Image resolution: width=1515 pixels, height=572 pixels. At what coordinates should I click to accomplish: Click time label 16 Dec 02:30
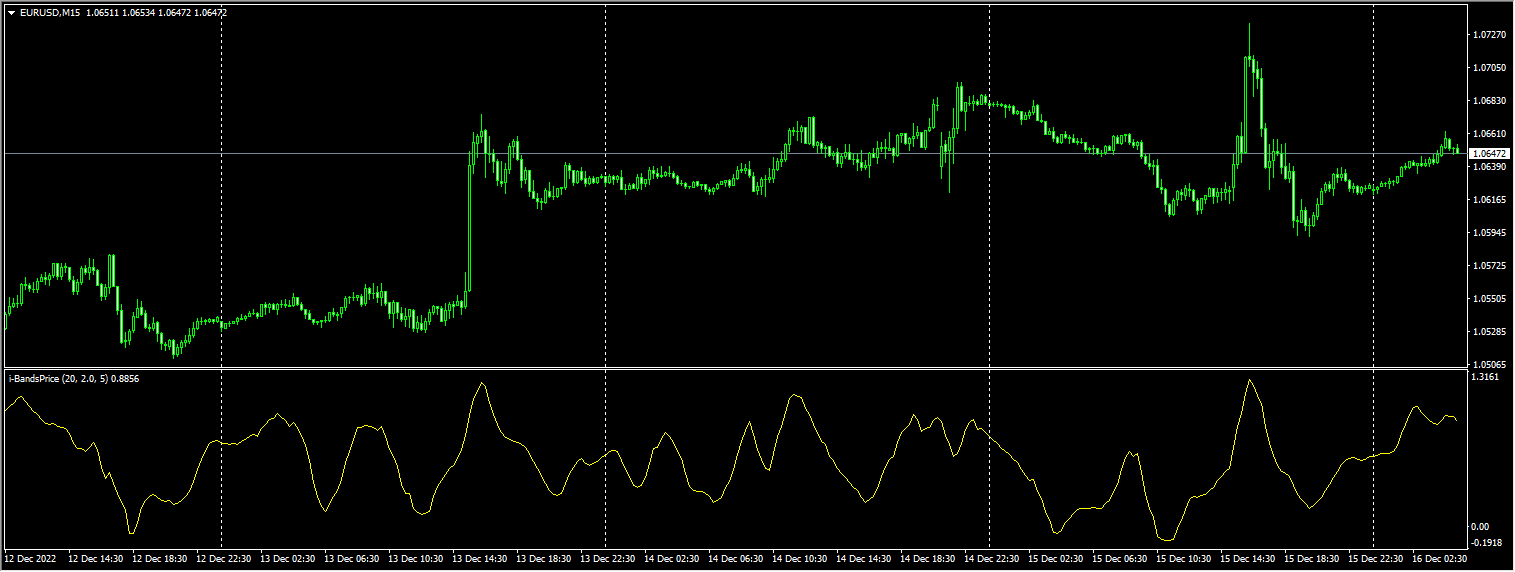tap(1438, 558)
